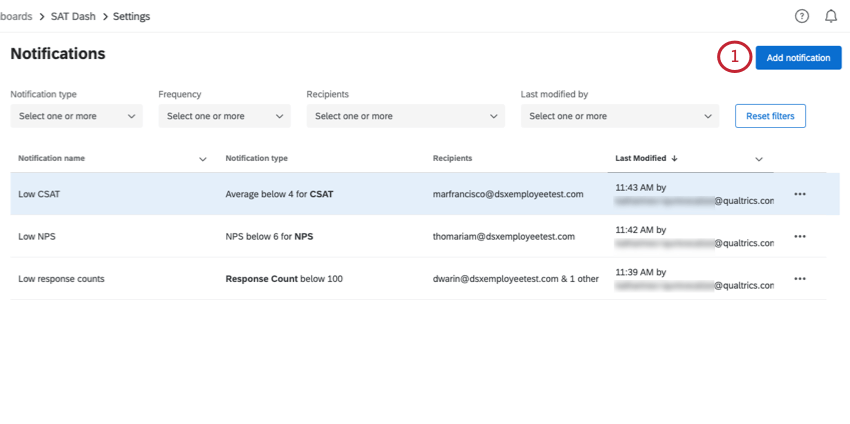
Task: Open more options for Low NPS row
Action: tap(799, 236)
